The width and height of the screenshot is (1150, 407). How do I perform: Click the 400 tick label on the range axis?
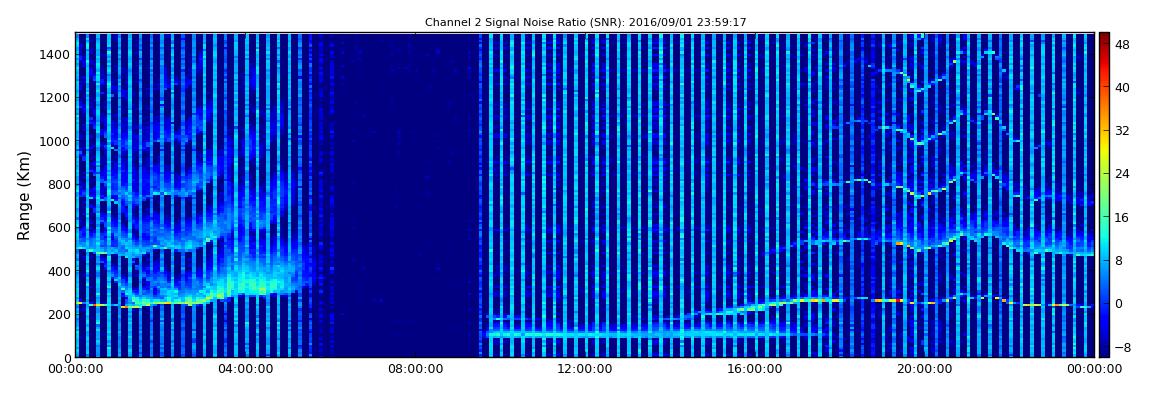click(57, 271)
